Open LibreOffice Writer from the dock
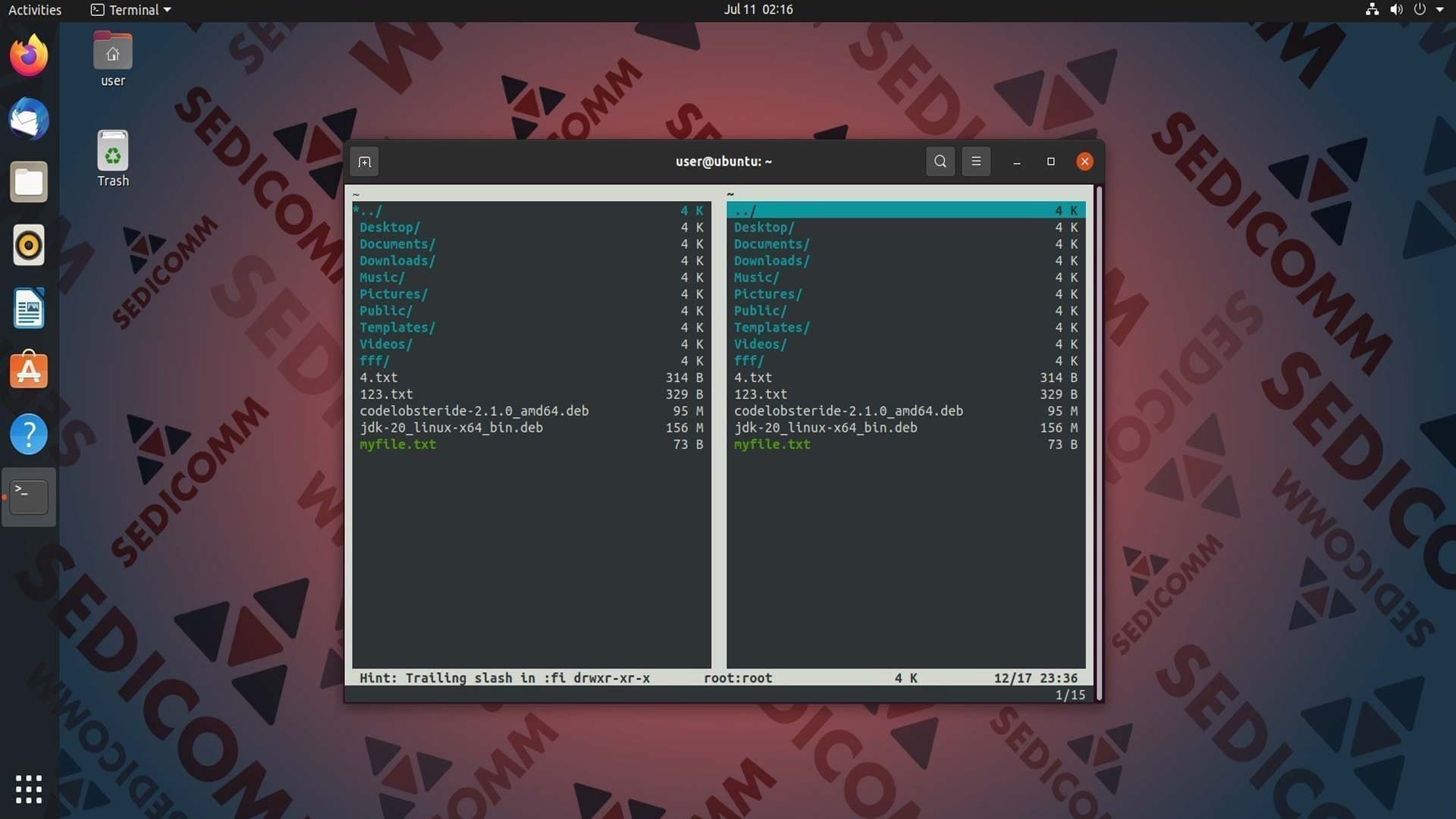Viewport: 1456px width, 819px height. (29, 309)
